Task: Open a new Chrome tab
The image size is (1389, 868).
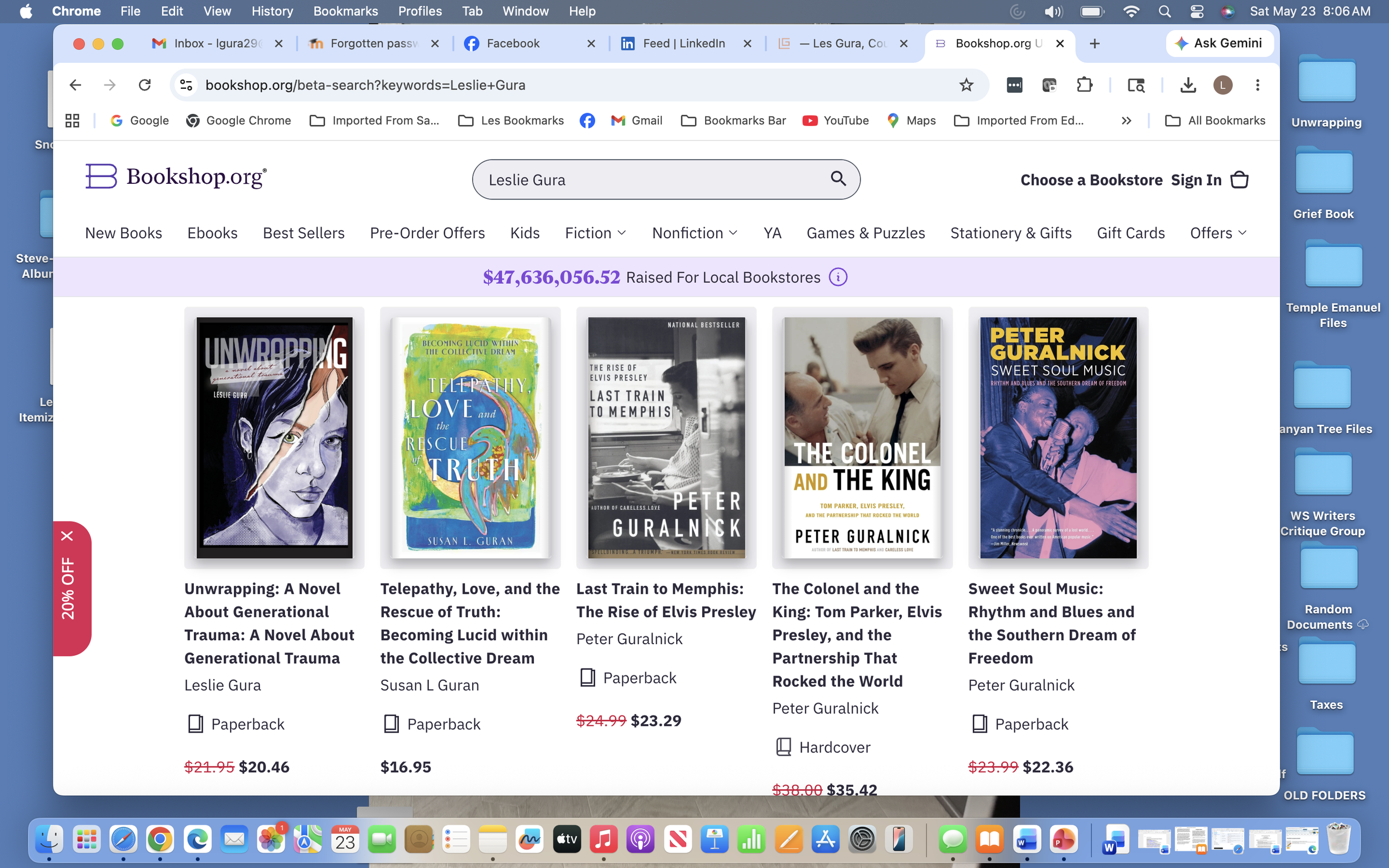Action: (1095, 44)
